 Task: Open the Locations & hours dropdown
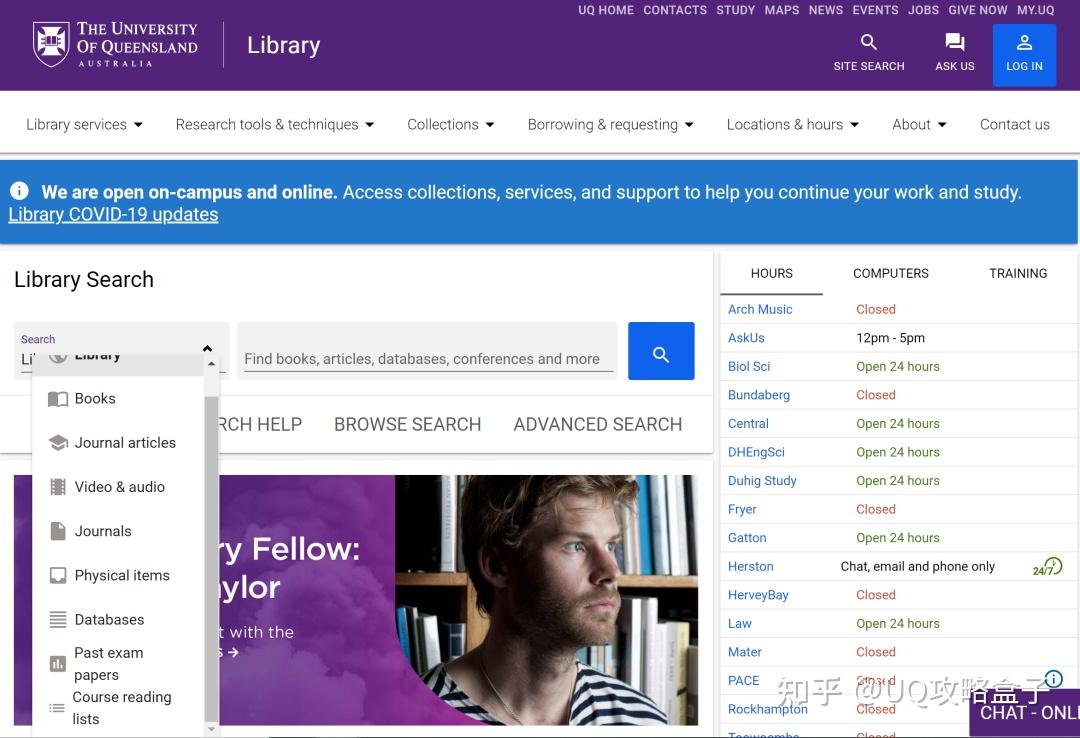pos(792,124)
